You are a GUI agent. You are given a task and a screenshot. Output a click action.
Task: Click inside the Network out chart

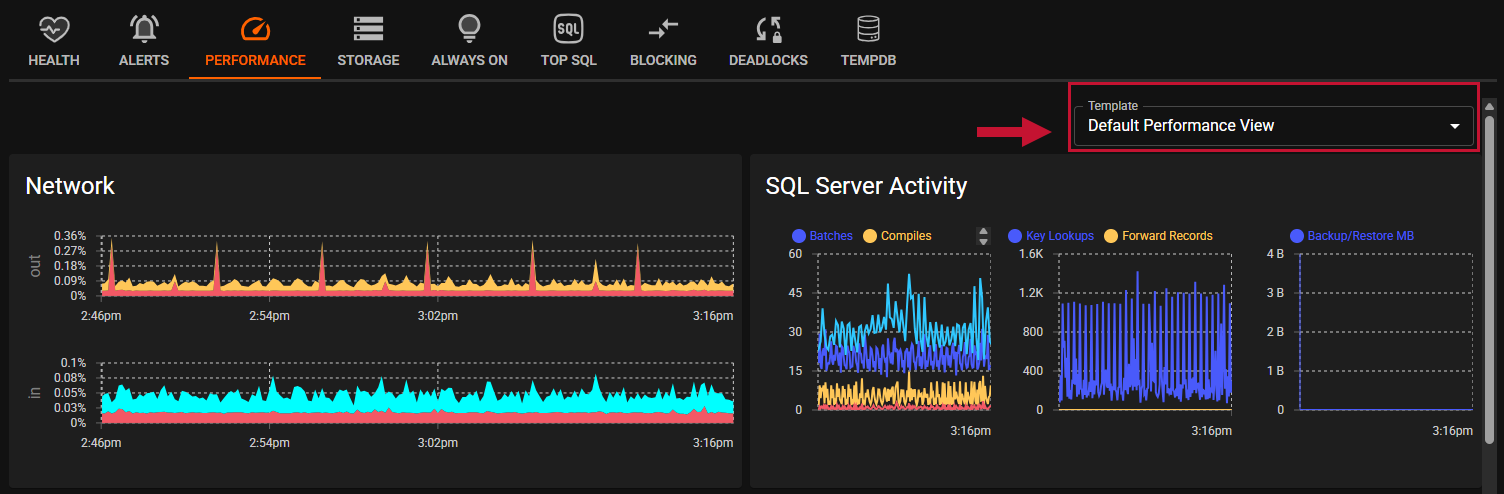coord(417,267)
